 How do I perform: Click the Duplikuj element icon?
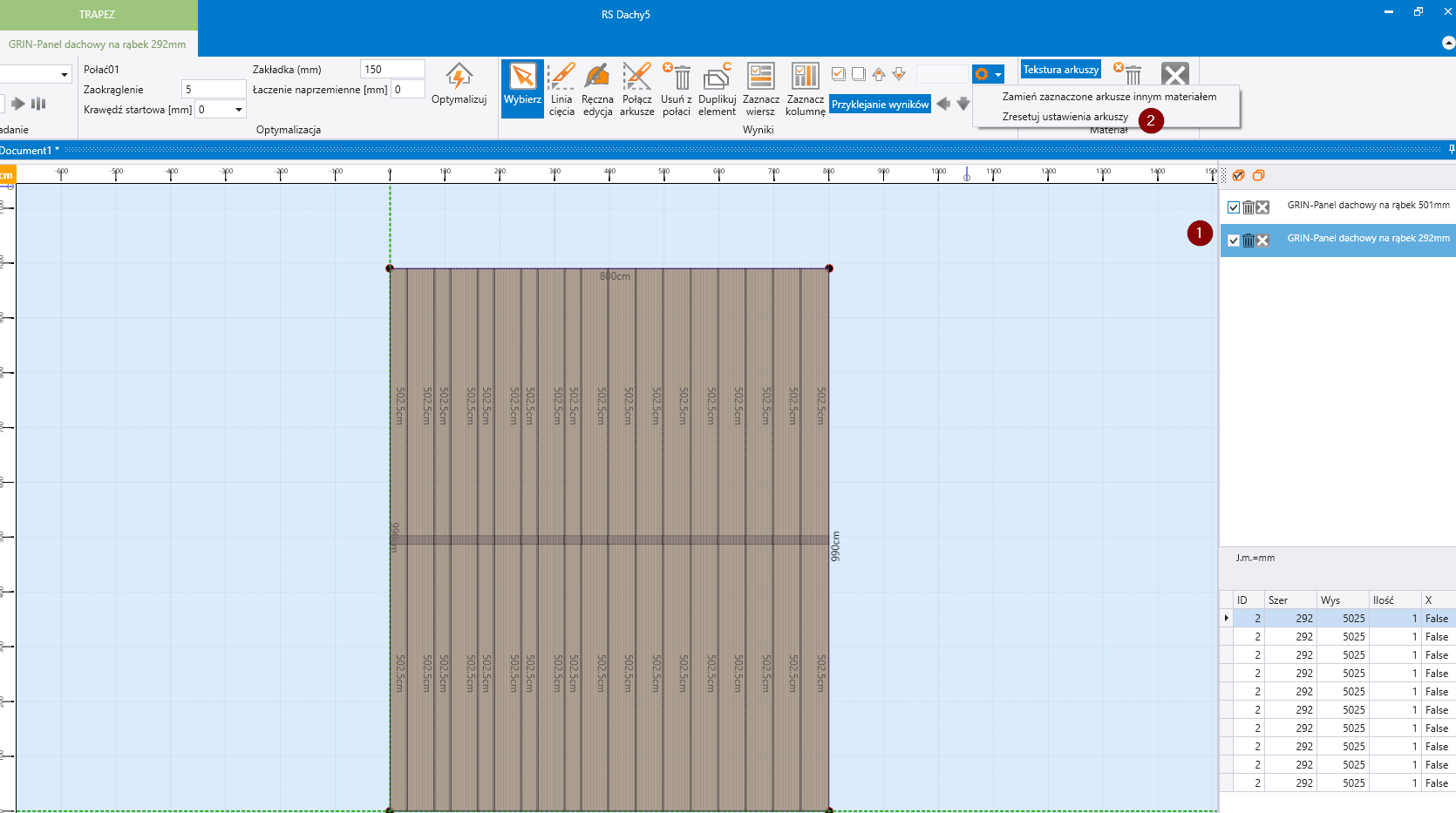tap(717, 78)
